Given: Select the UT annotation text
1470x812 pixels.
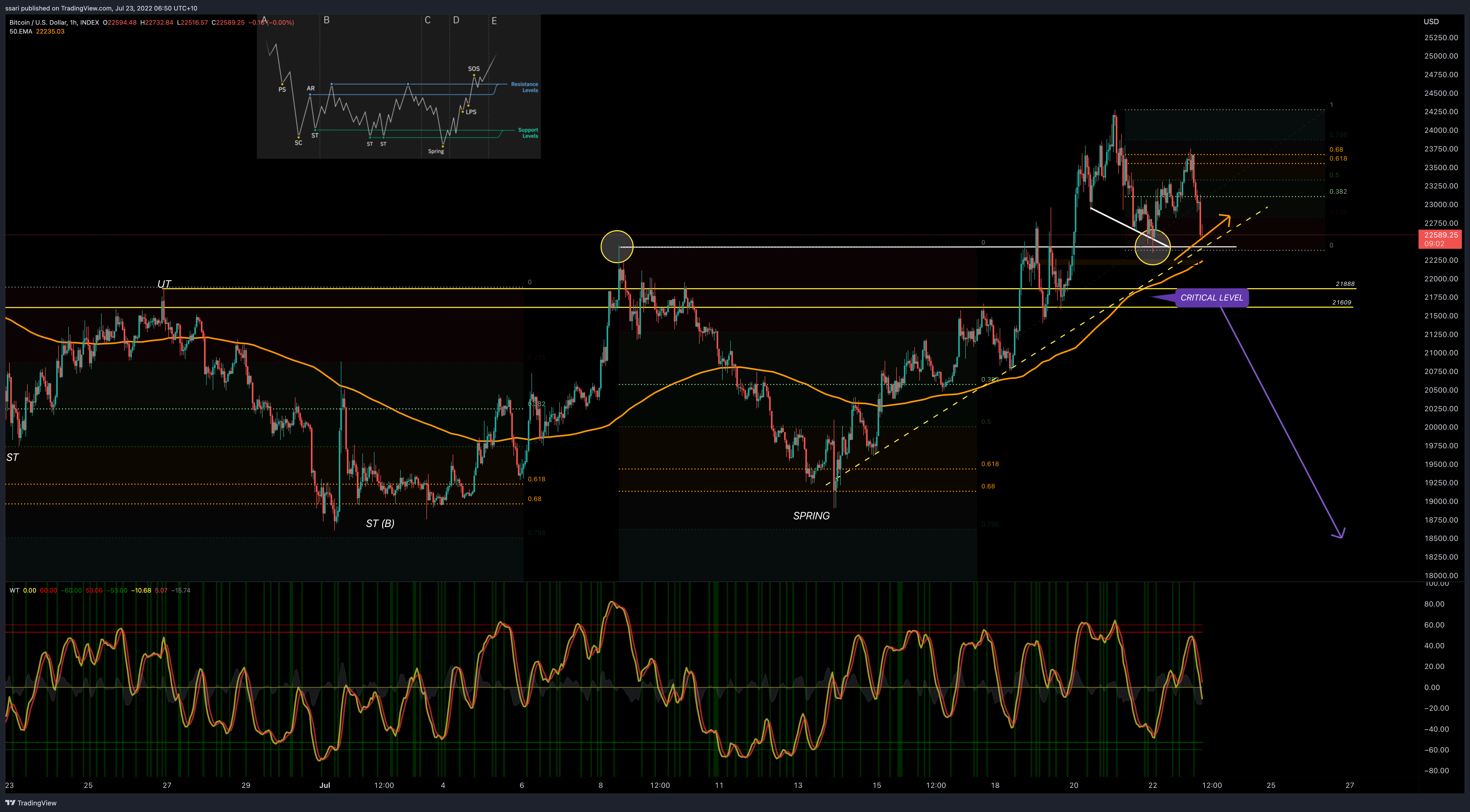Looking at the screenshot, I should (164, 284).
